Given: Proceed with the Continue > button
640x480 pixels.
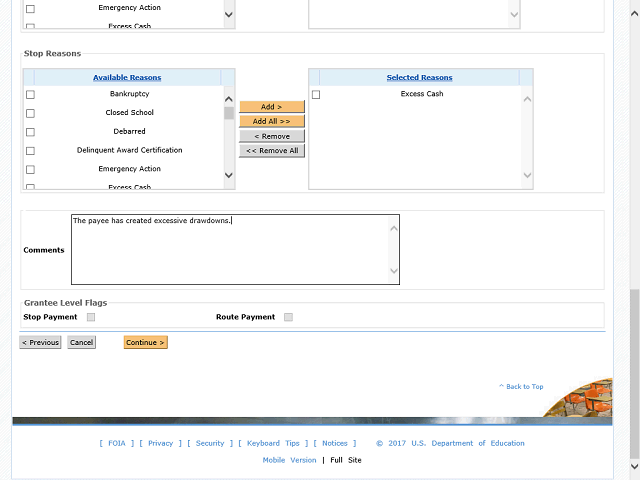Looking at the screenshot, I should pos(146,342).
